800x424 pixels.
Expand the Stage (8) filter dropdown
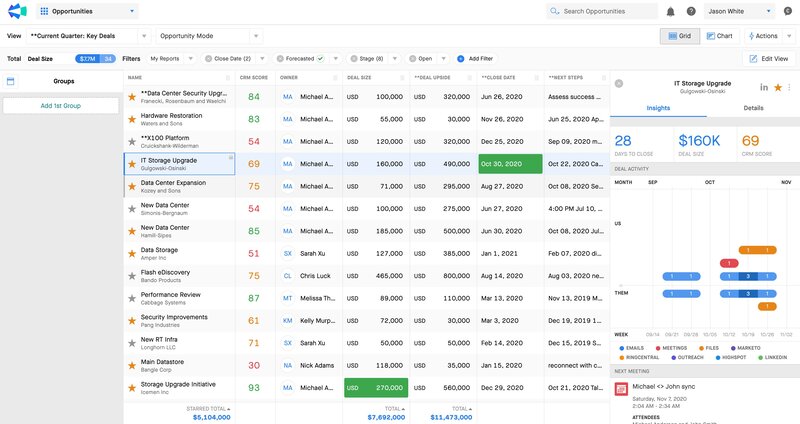(394, 59)
